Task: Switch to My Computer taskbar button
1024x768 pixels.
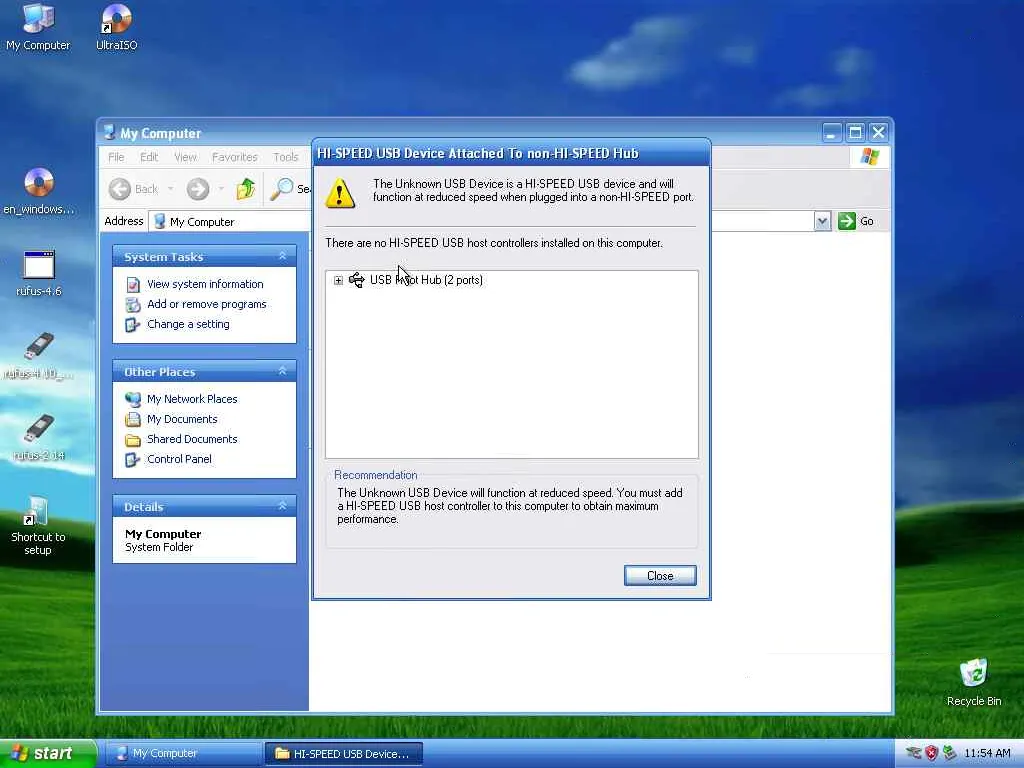Action: [x=183, y=754]
